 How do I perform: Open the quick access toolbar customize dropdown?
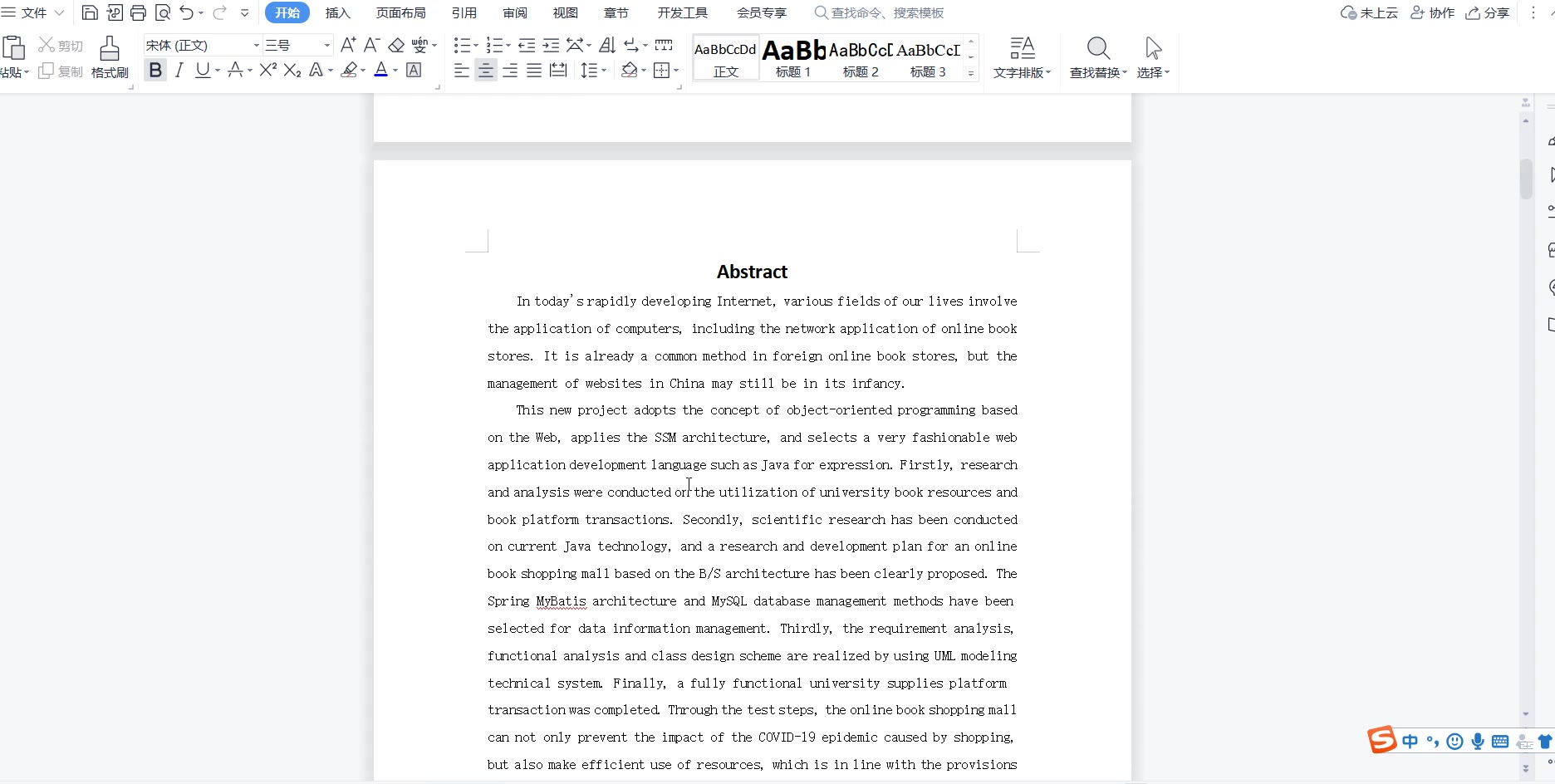tap(244, 12)
